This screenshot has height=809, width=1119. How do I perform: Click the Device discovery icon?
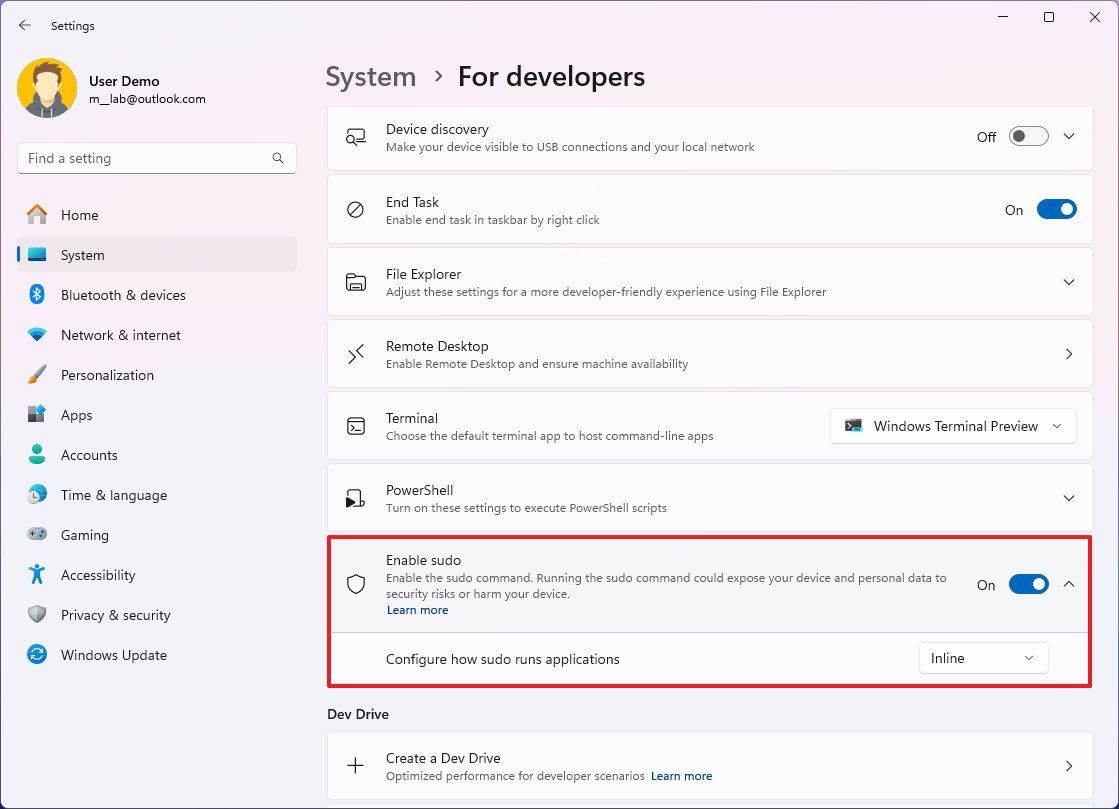[x=356, y=137]
